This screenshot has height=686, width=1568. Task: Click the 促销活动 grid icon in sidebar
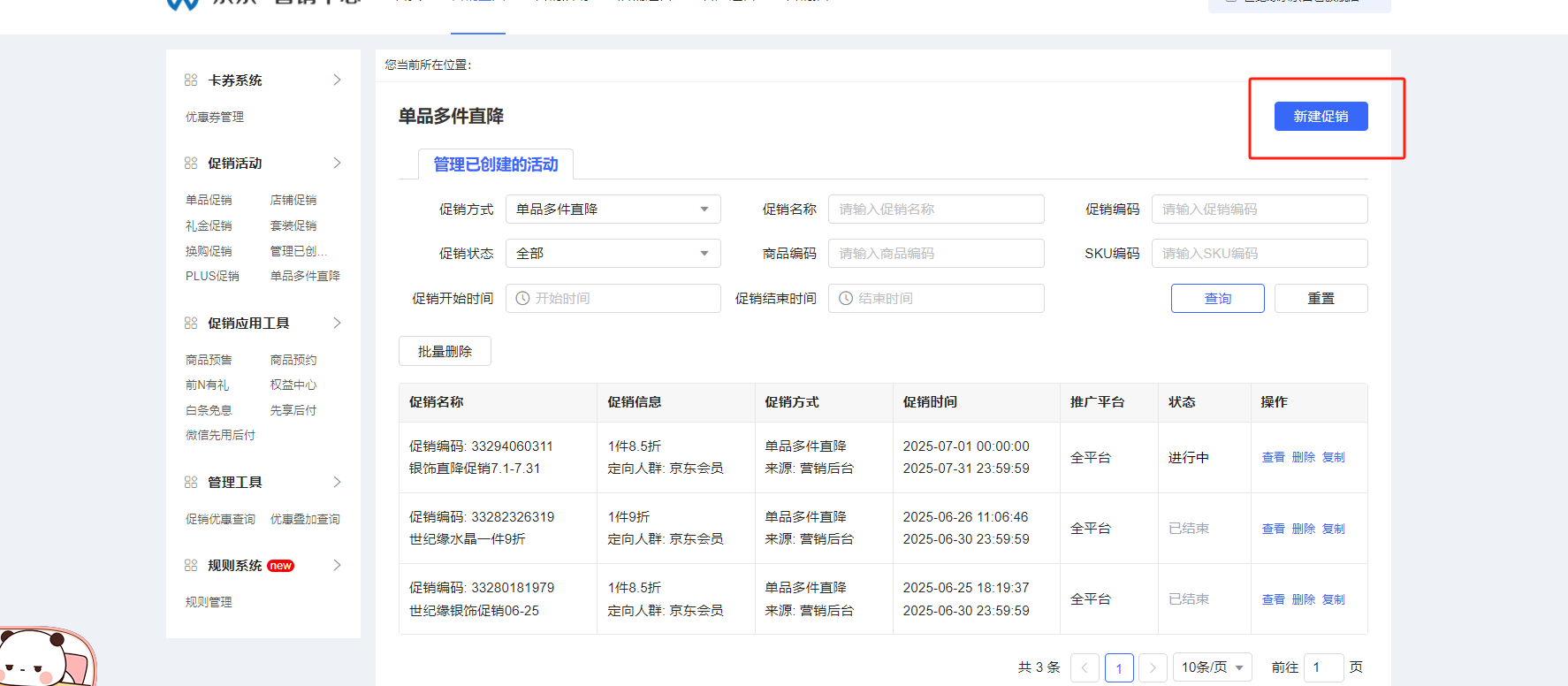[190, 164]
